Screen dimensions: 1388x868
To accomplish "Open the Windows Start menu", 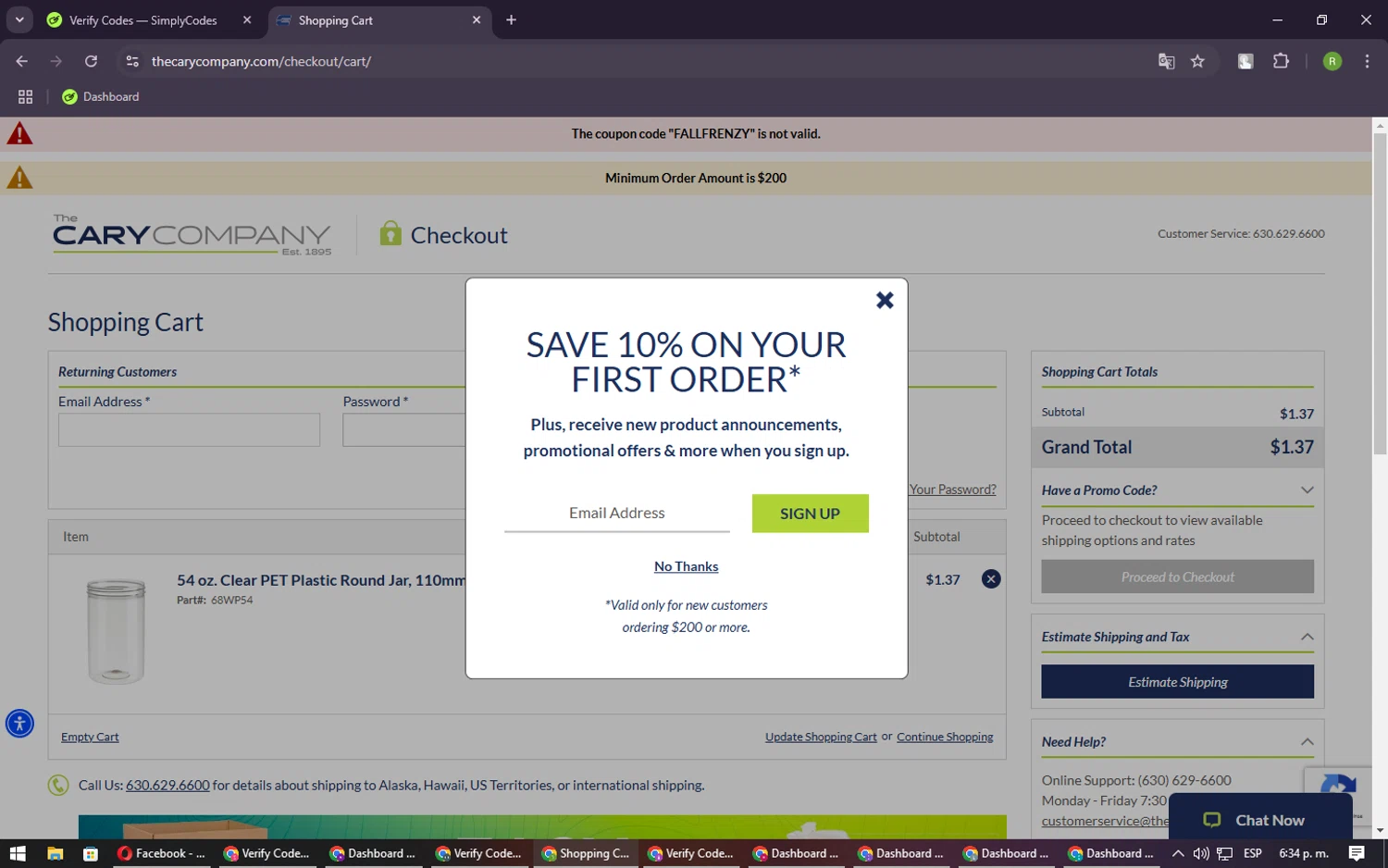I will click(x=18, y=853).
